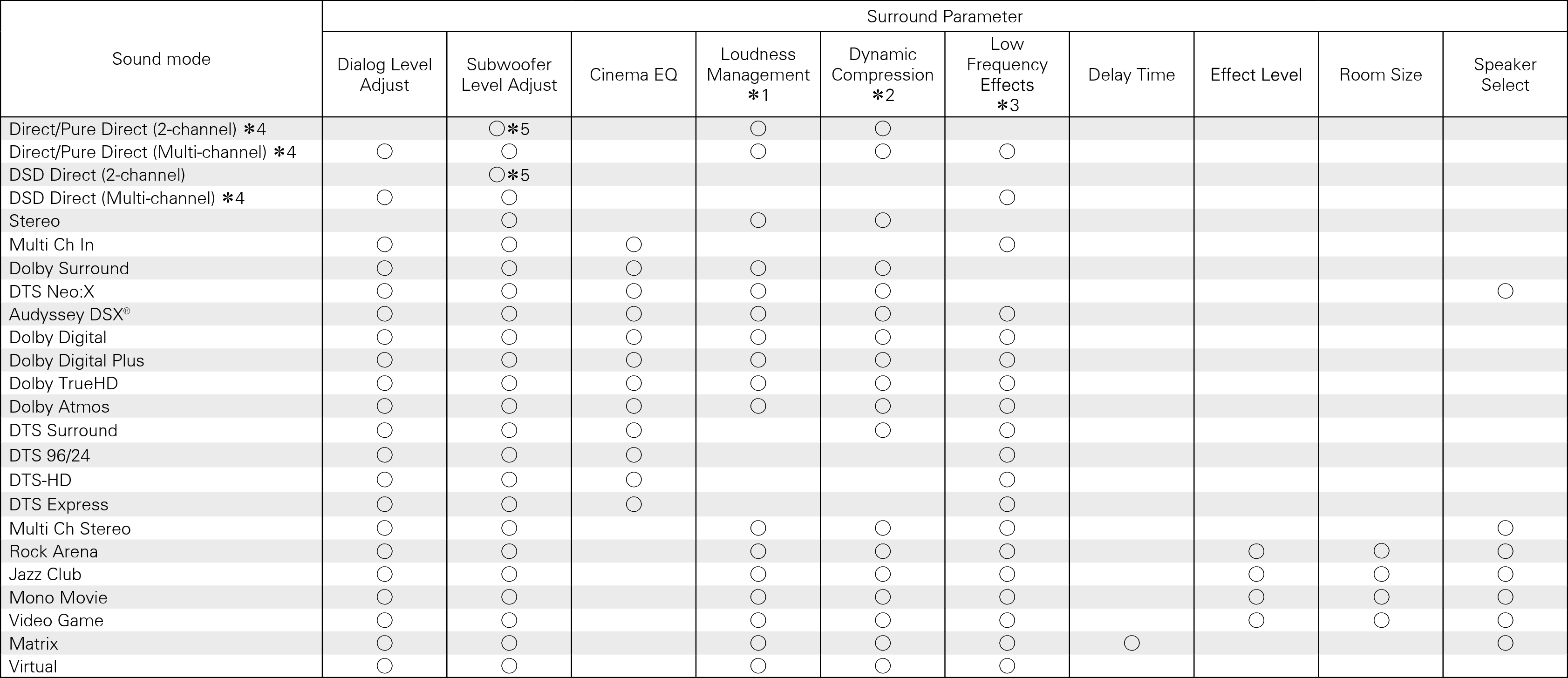The width and height of the screenshot is (1568, 678).
Task: Click the Cinema EQ column header
Action: point(634,75)
